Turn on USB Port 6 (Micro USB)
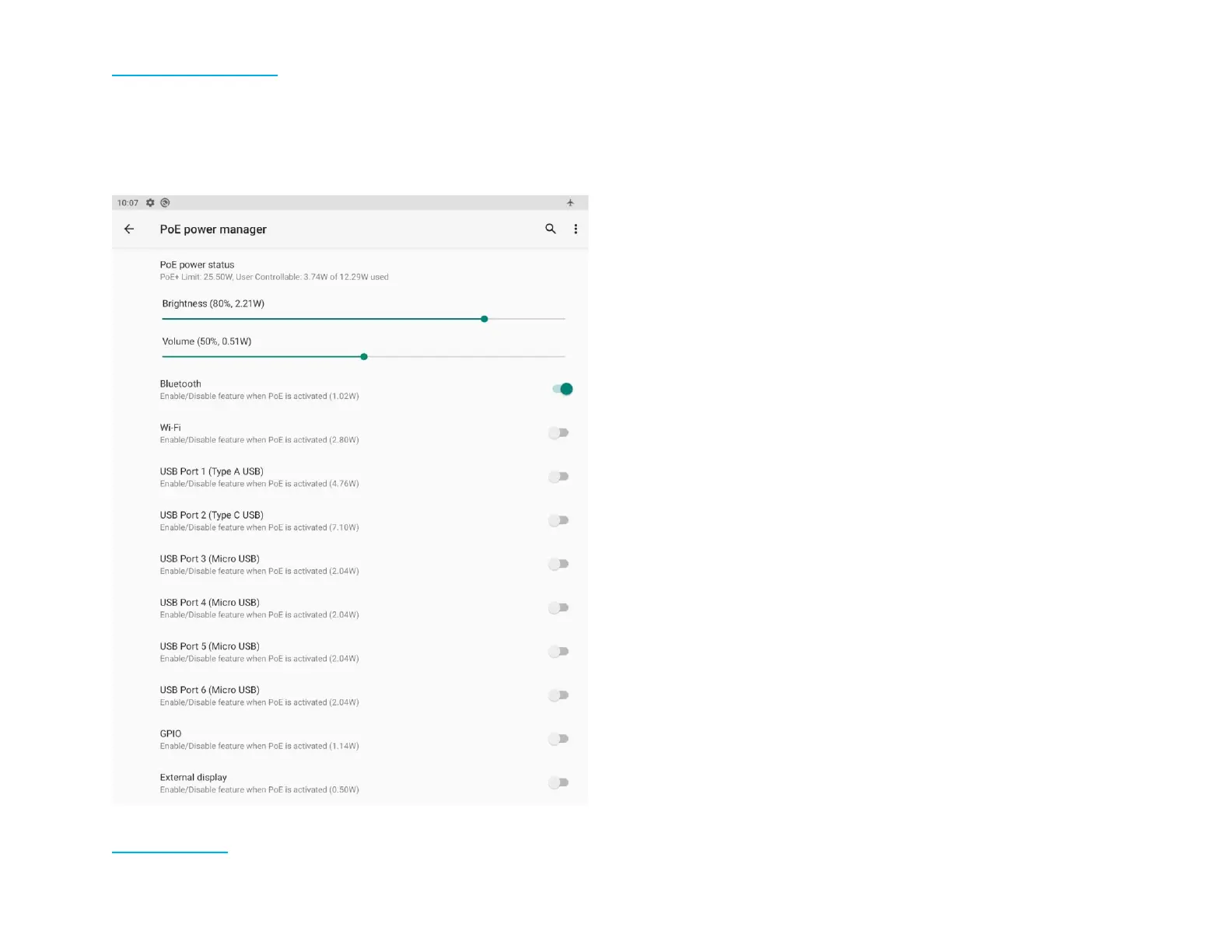Image resolution: width=1232 pixels, height=952 pixels. tap(558, 695)
